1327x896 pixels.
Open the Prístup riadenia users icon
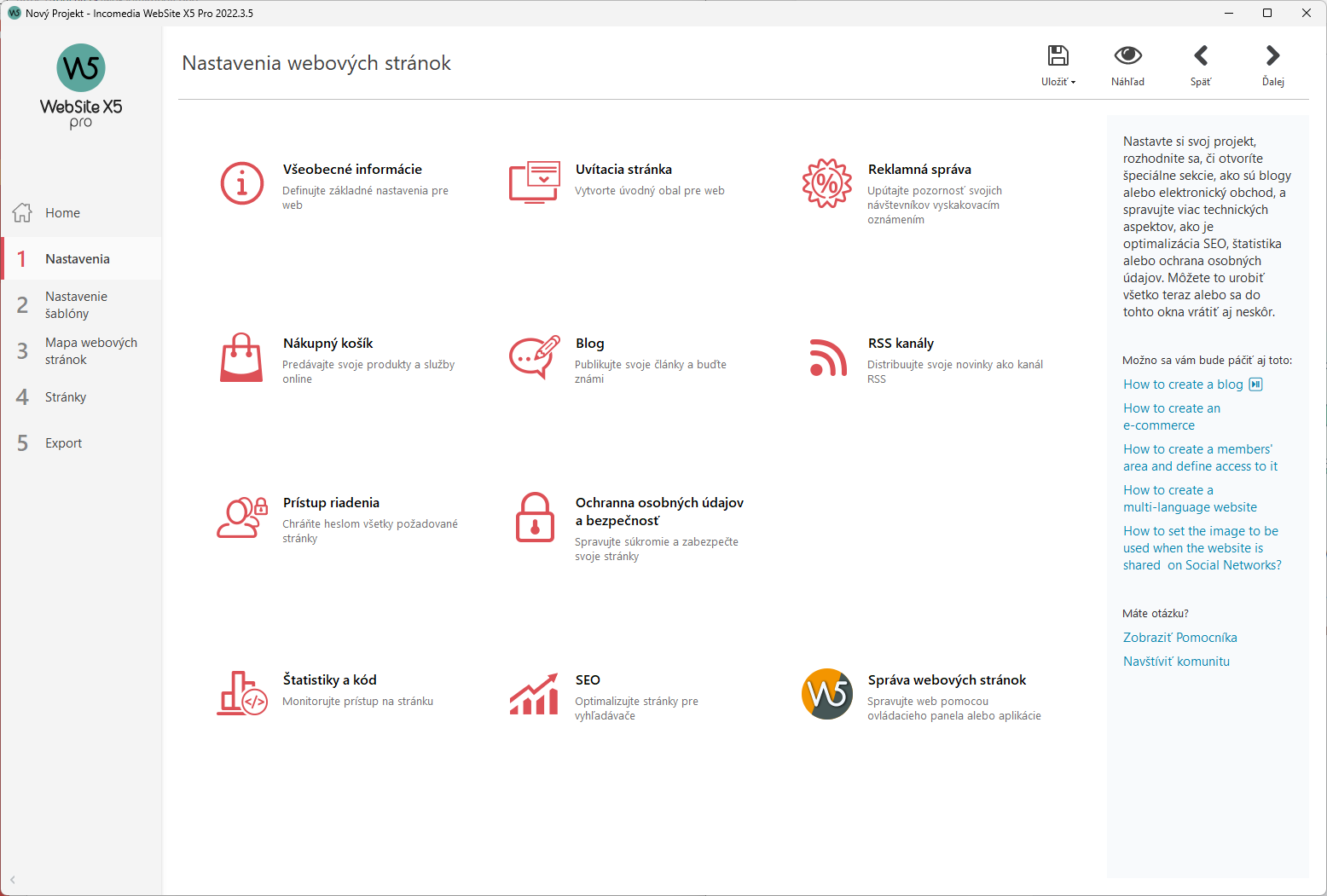[242, 517]
